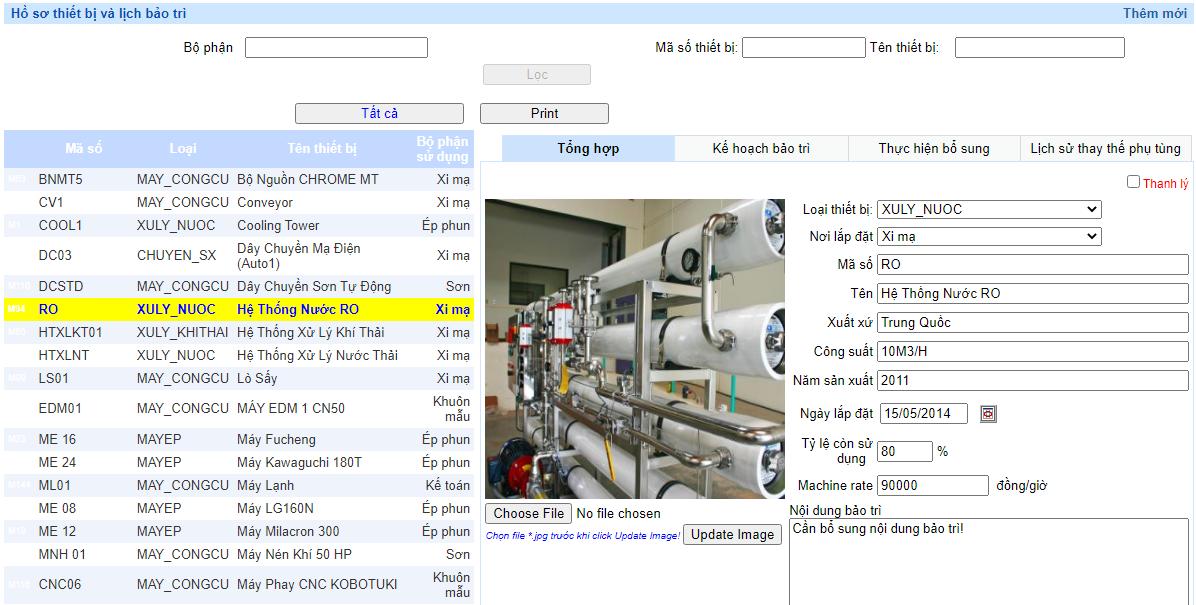Go to Lịch sử thay thế phụ tùng tab

point(1105,149)
